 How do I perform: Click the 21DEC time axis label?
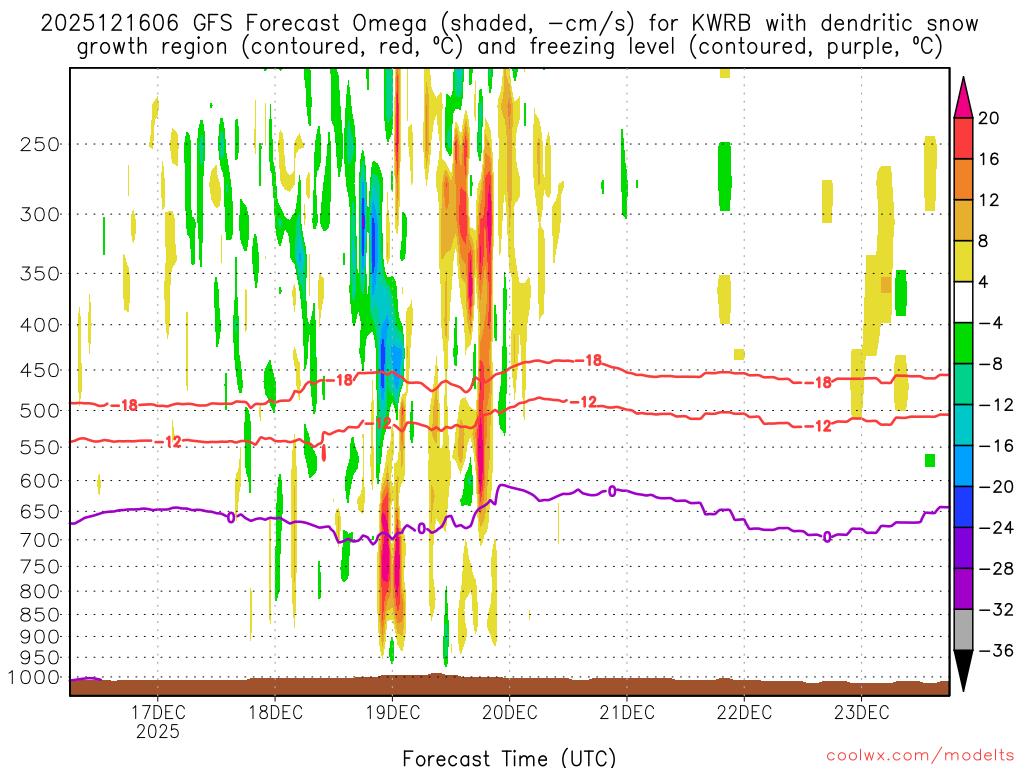[627, 712]
